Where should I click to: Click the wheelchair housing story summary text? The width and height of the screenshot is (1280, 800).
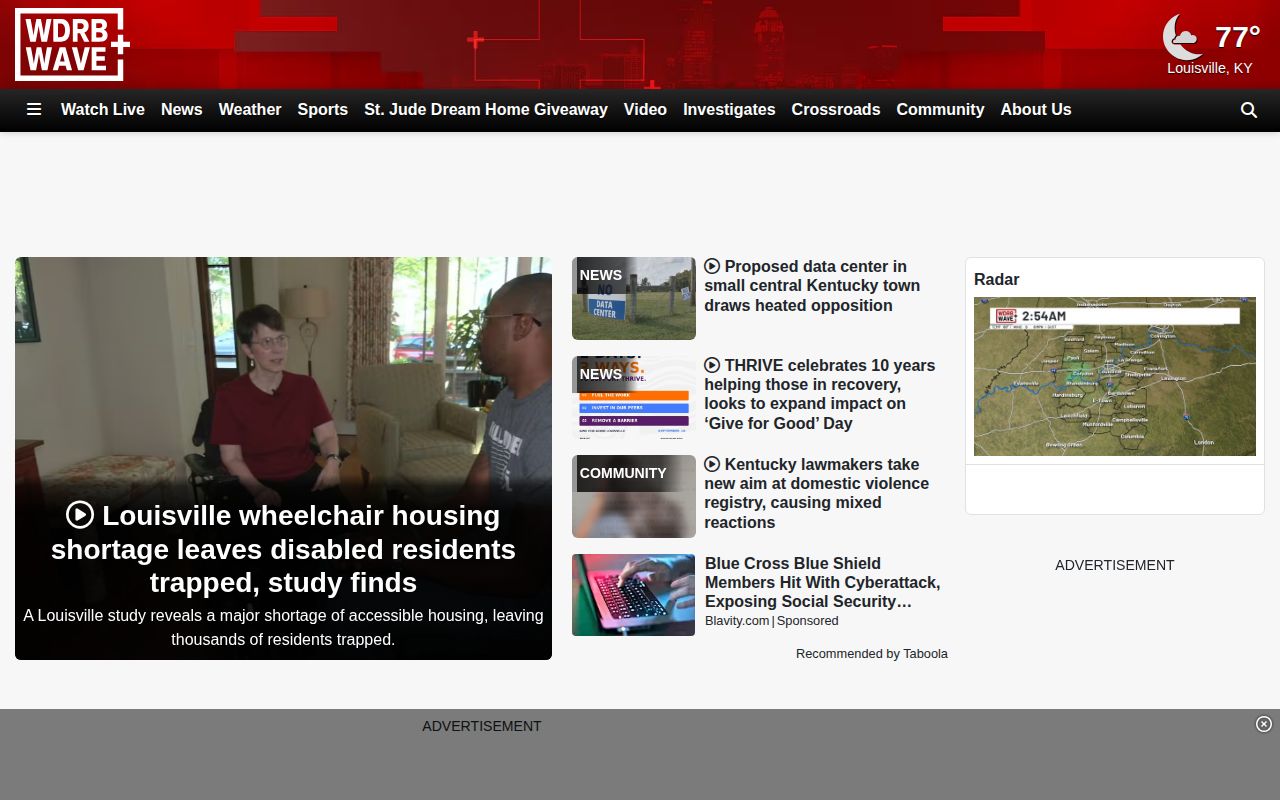click(283, 627)
